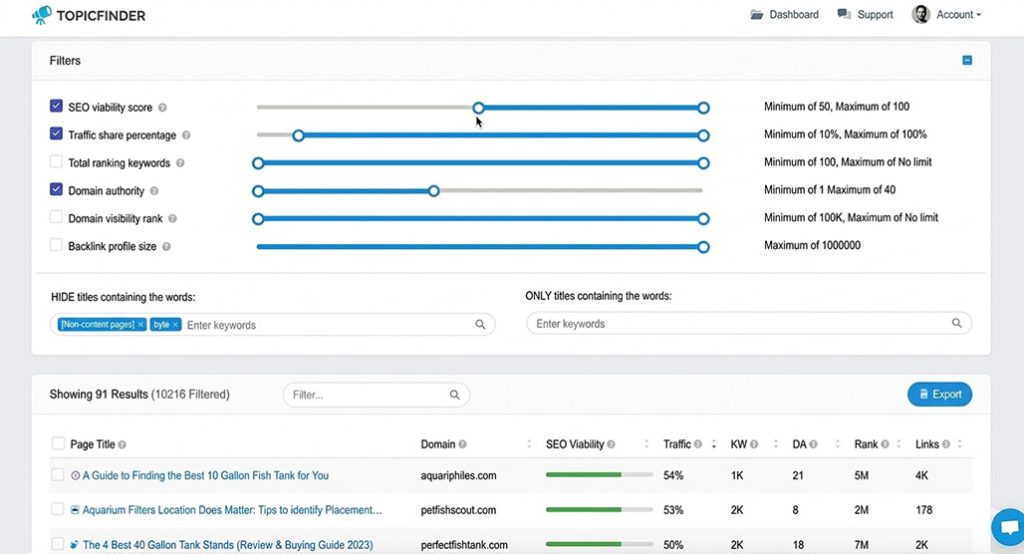Uncheck the SEO viability score filter
The image size is (1024, 554).
tap(56, 106)
